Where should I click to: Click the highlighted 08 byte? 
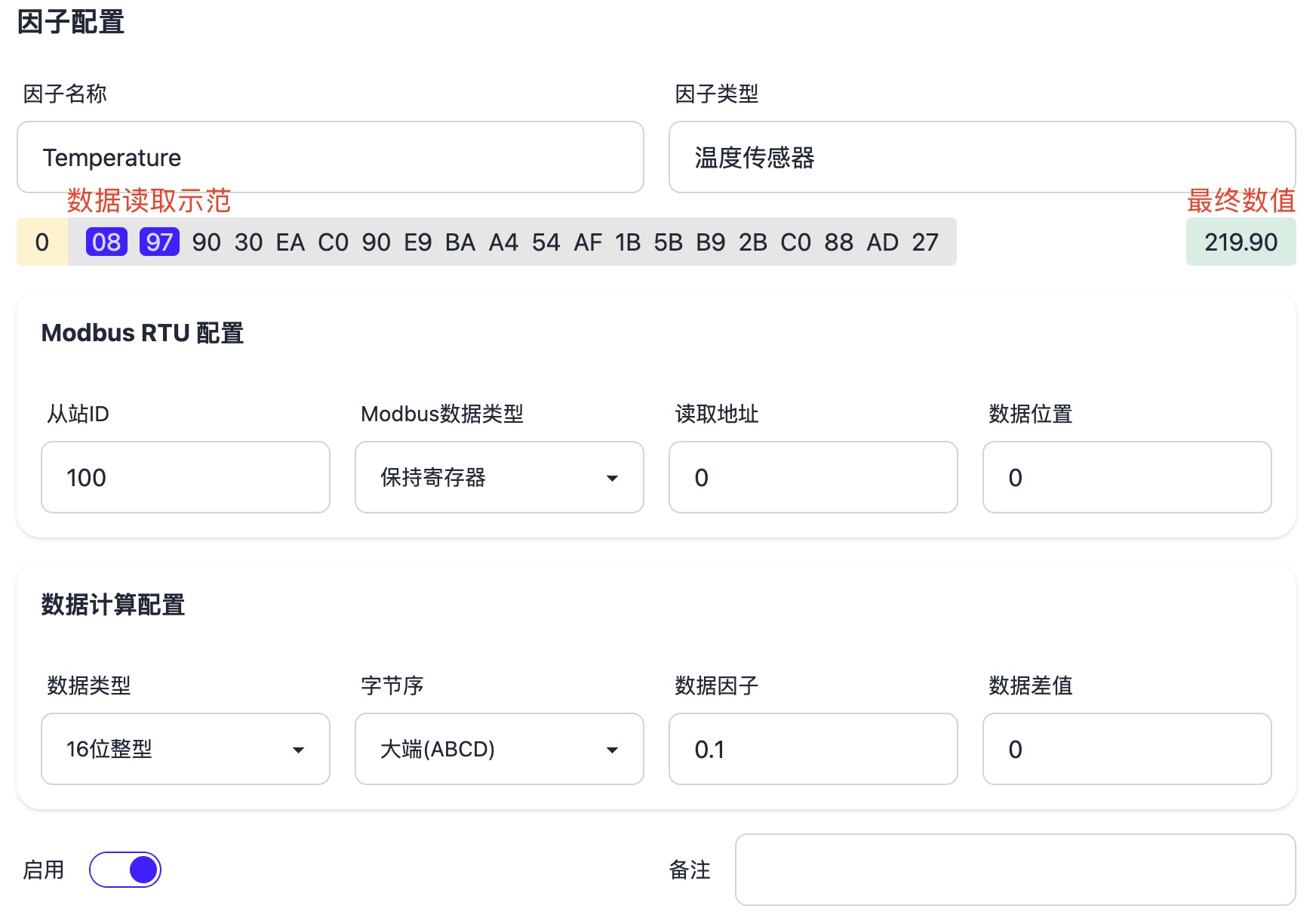[x=106, y=242]
